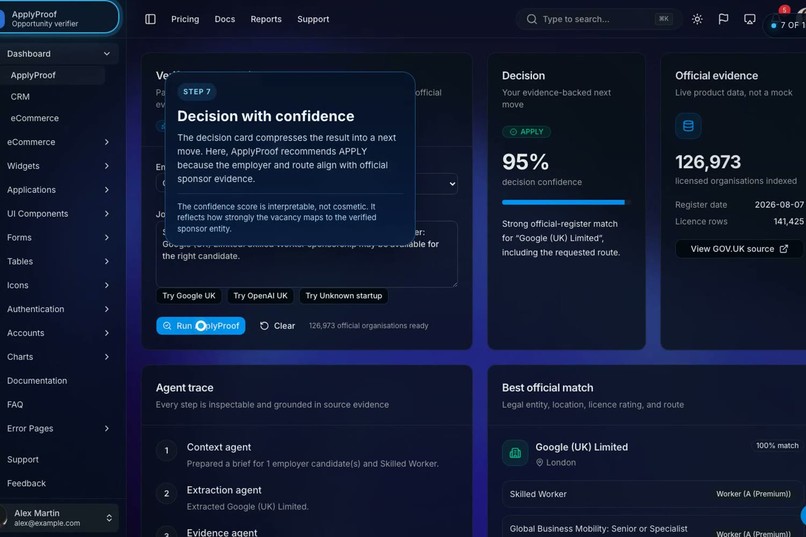The height and width of the screenshot is (537, 806).
Task: Click the Try Unknown startup sample button
Action: [343, 296]
